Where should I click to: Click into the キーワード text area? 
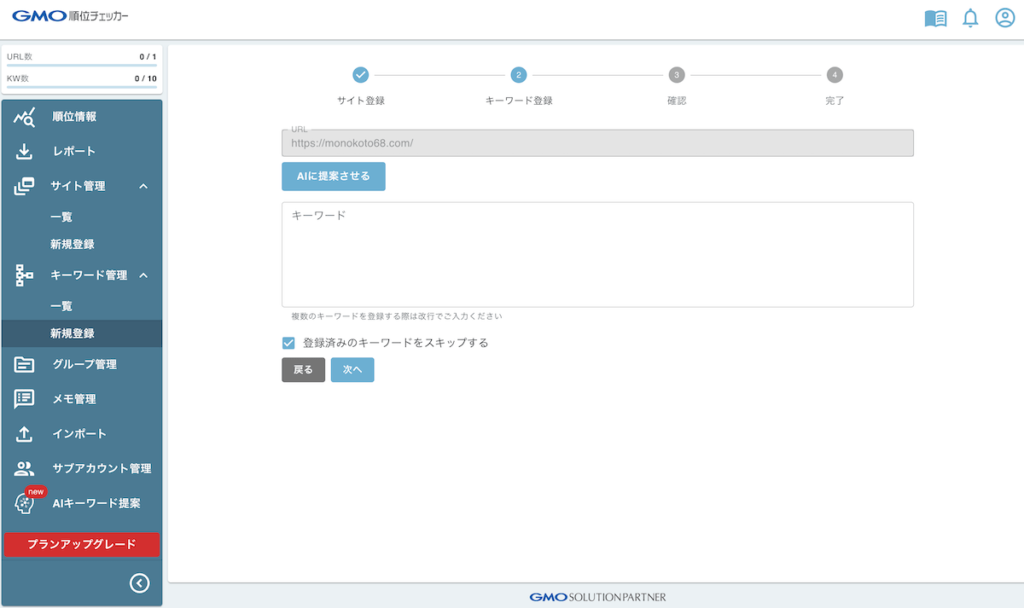597,255
